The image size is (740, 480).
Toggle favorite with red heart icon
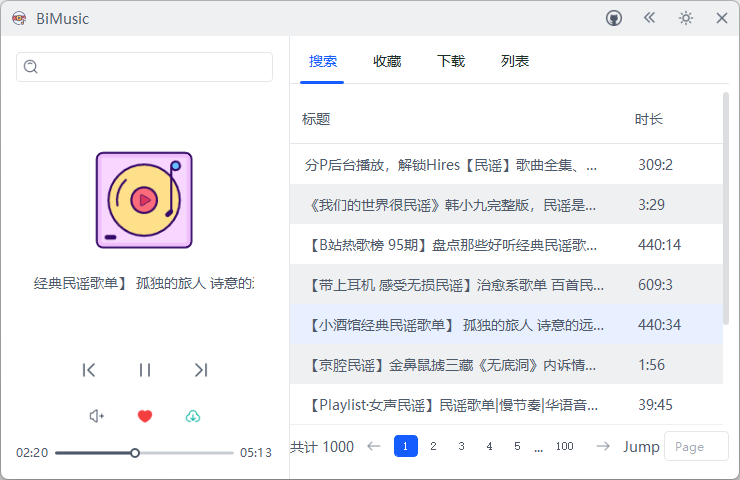click(145, 416)
